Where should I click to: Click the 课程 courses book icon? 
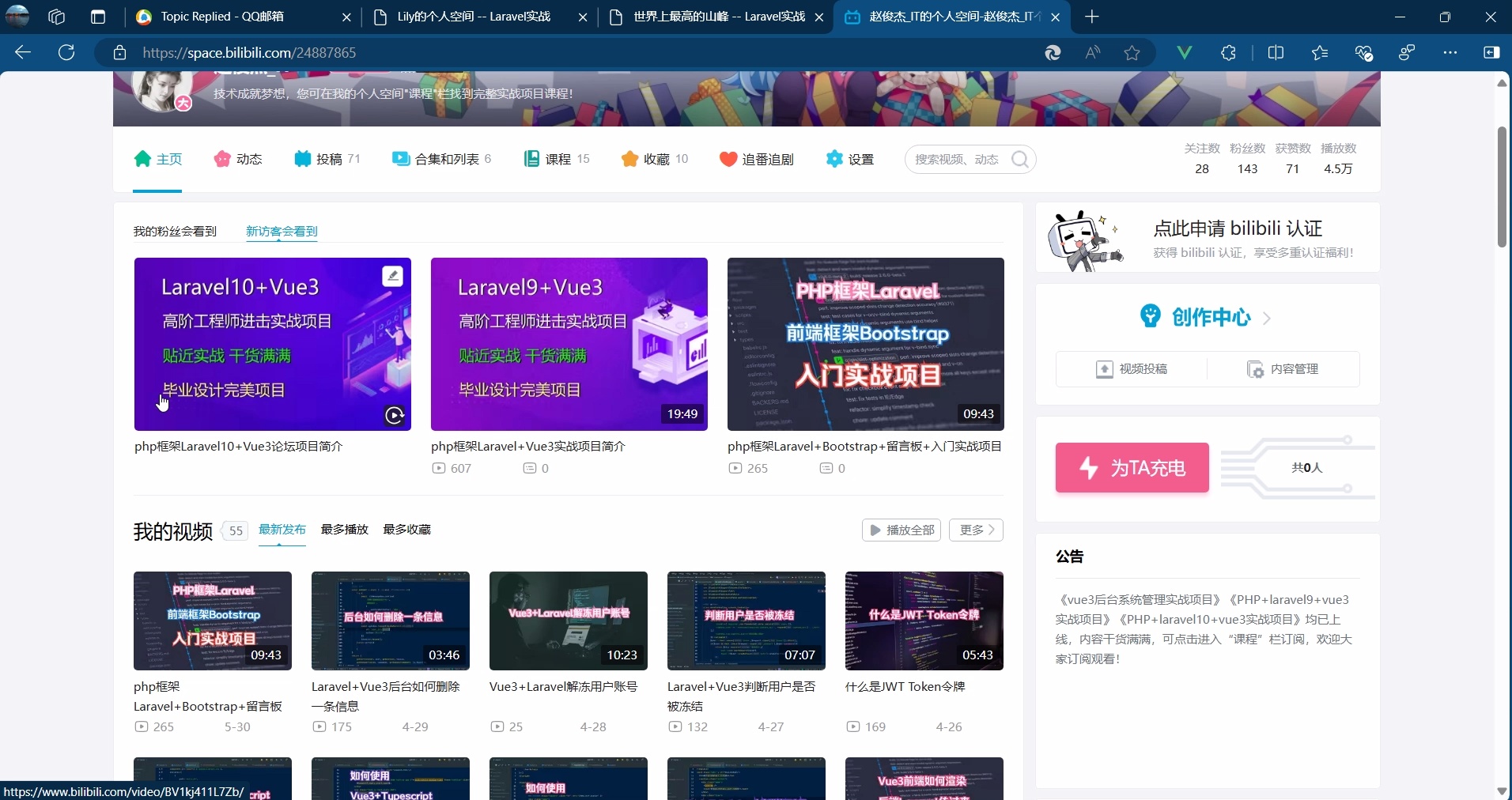point(532,159)
